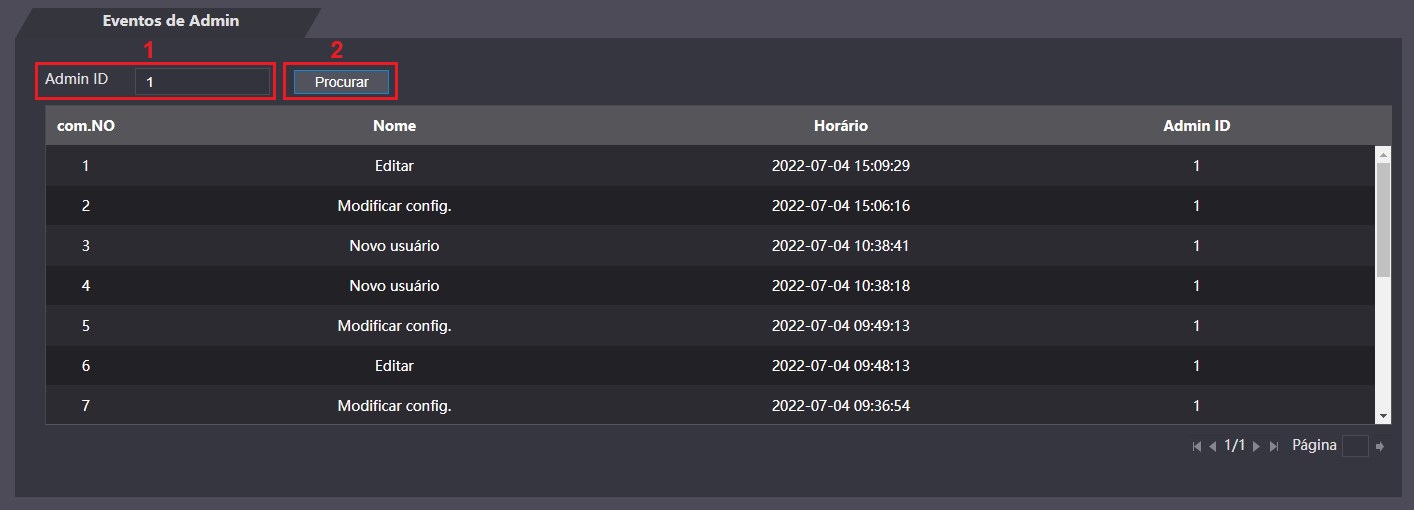The image size is (1414, 510).
Task: Select the Novo usuário row at 10:38:41
Action: [394, 246]
